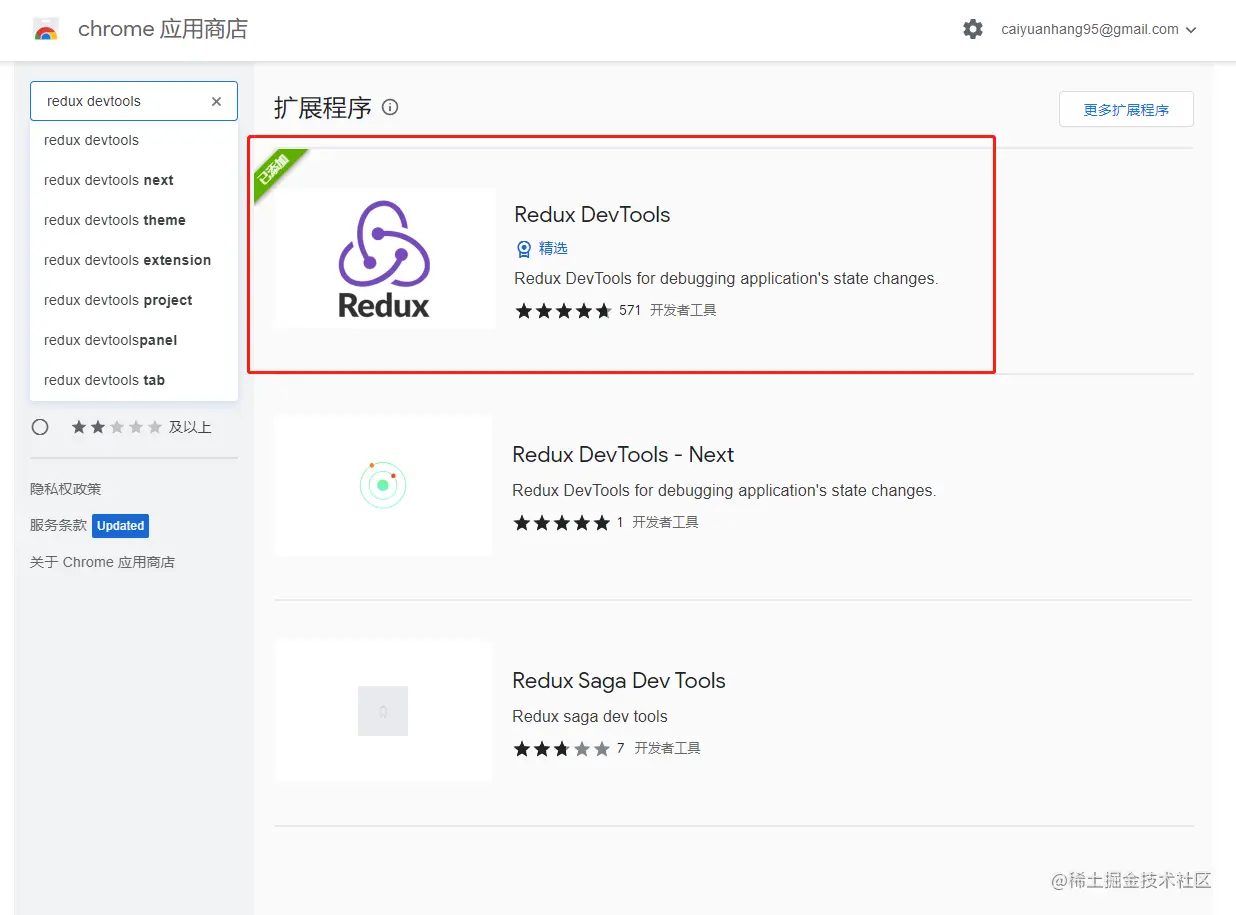Select the 2 stars 及以上 rating radio
This screenshot has height=915, width=1236.
click(x=40, y=427)
